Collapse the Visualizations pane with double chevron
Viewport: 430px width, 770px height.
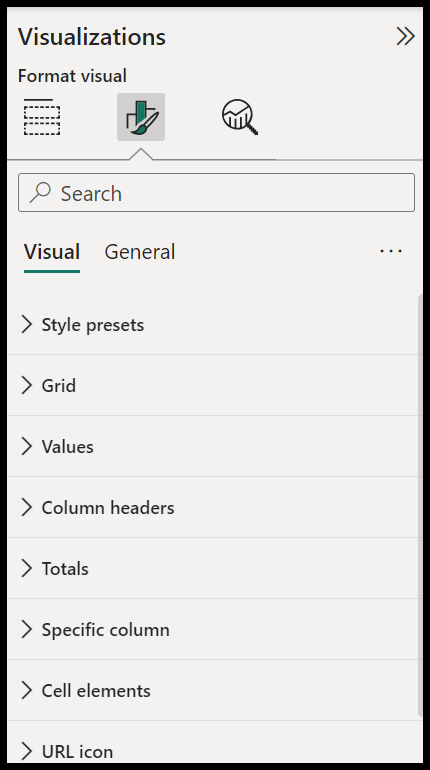tap(405, 36)
